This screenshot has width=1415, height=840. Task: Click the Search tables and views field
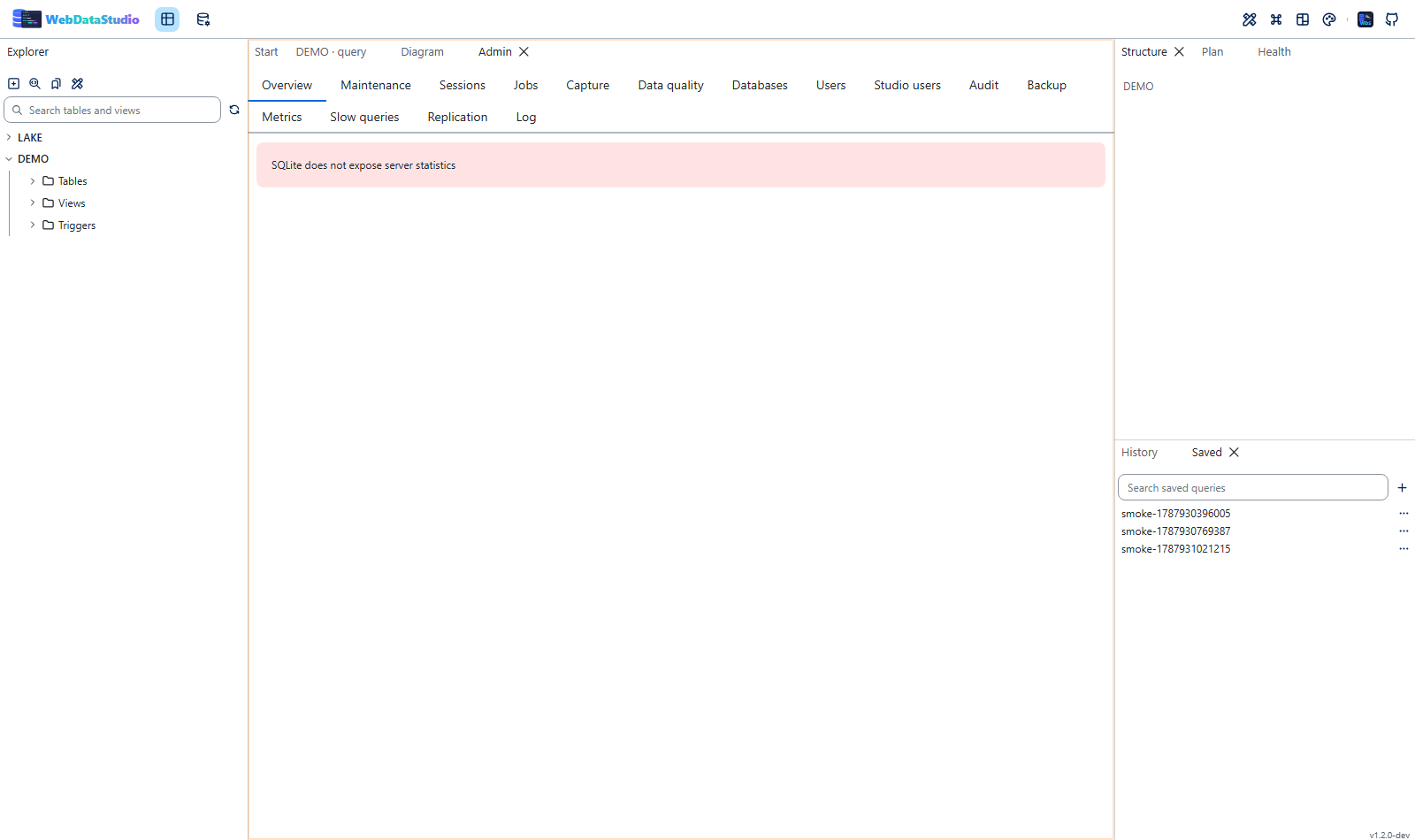(112, 111)
